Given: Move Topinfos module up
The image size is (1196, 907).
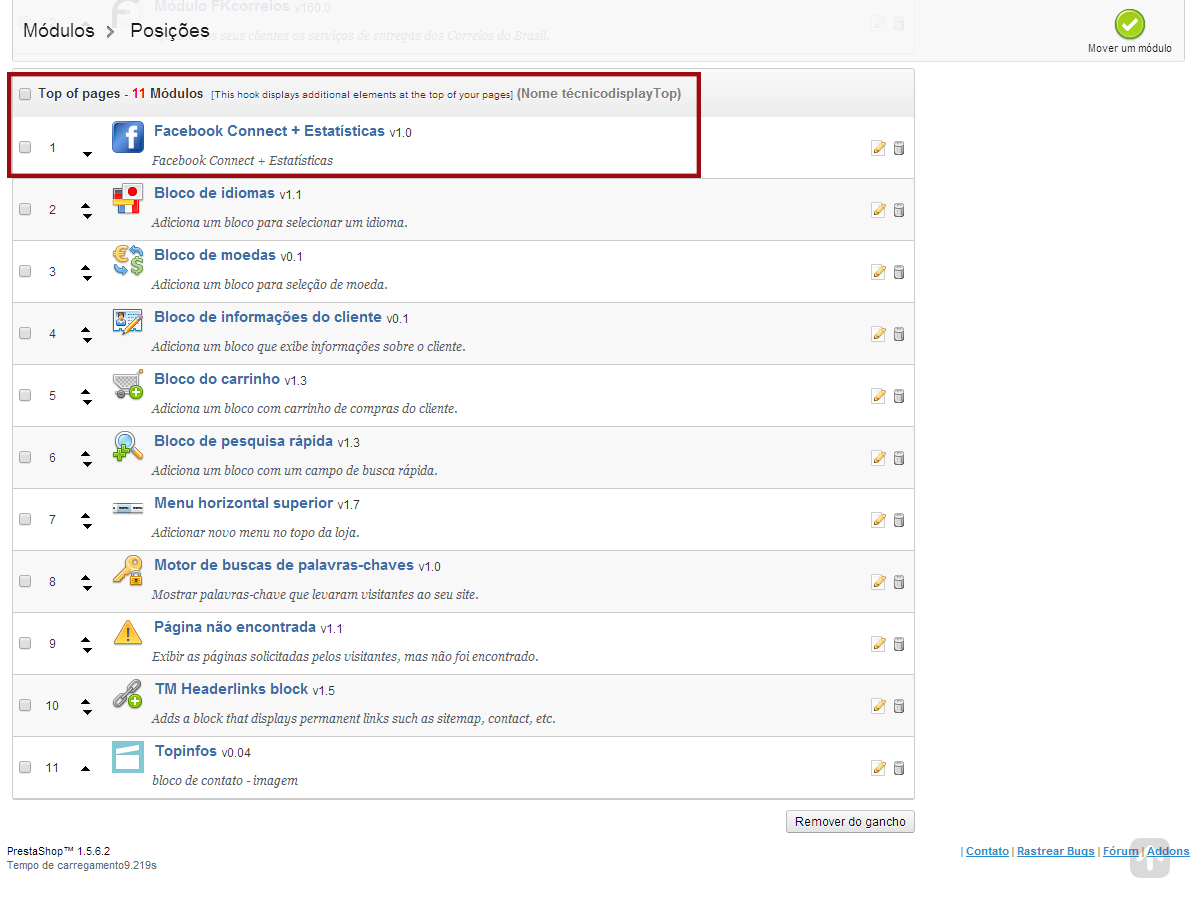Looking at the screenshot, I should tap(85, 768).
